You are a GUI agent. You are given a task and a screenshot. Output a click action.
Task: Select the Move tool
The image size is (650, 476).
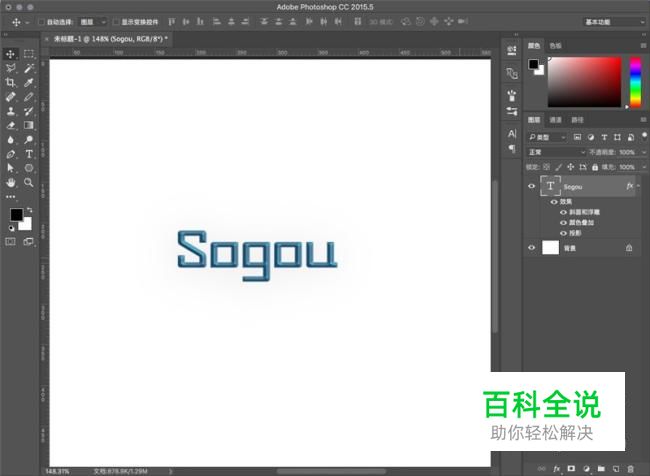[10, 54]
